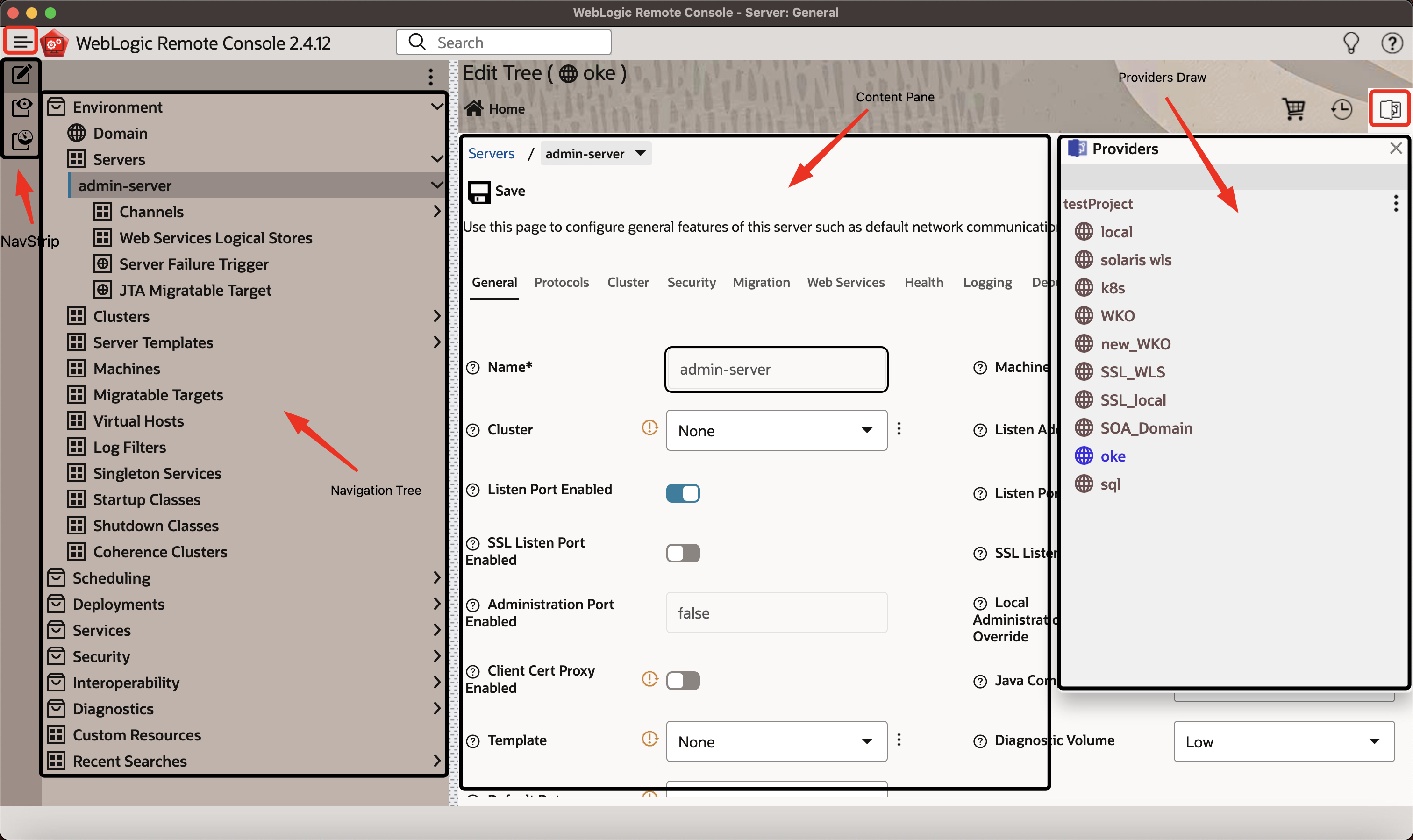The image size is (1413, 840).
Task: Click the hamburger menu icon
Action: point(21,42)
